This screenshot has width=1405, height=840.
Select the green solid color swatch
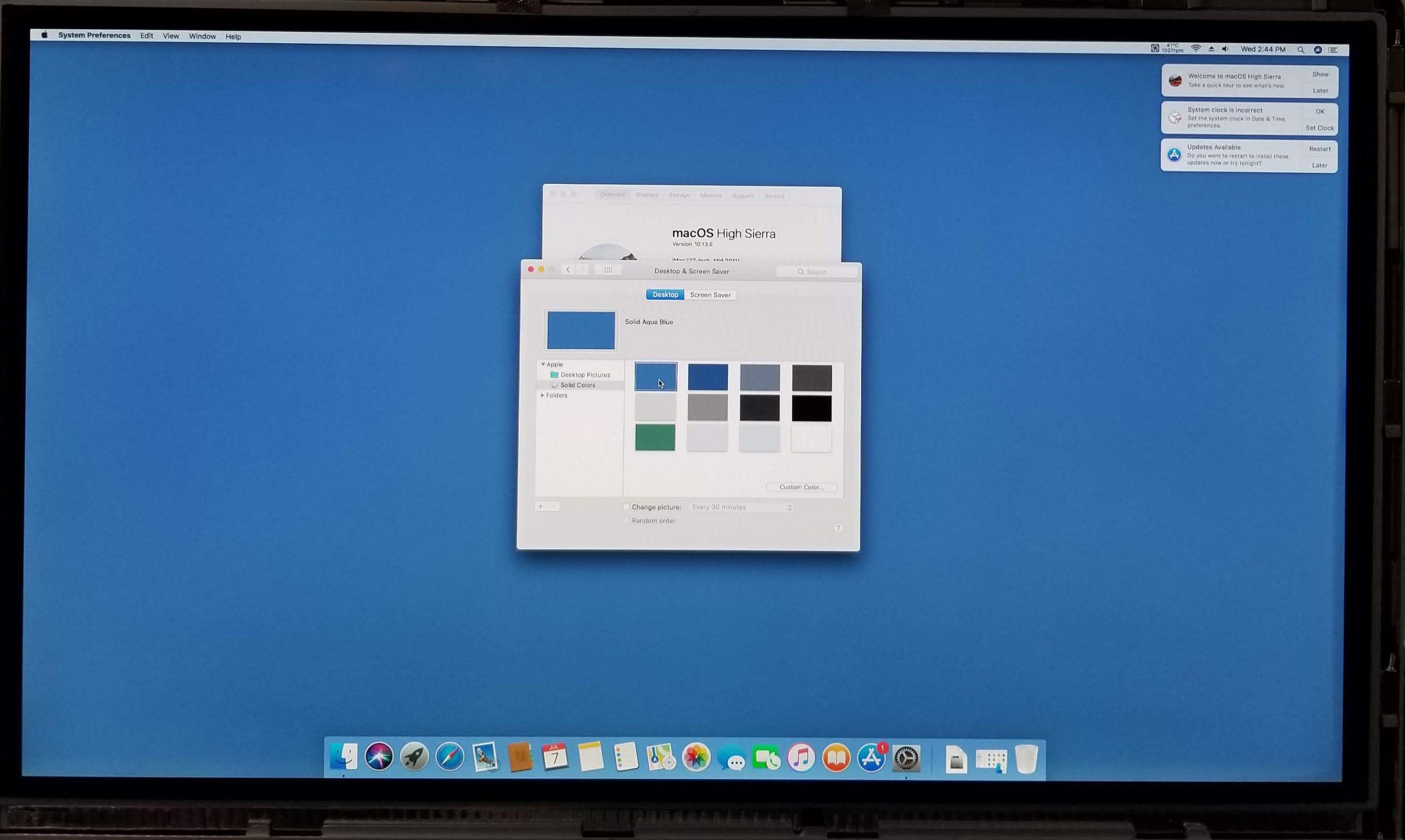coord(655,437)
